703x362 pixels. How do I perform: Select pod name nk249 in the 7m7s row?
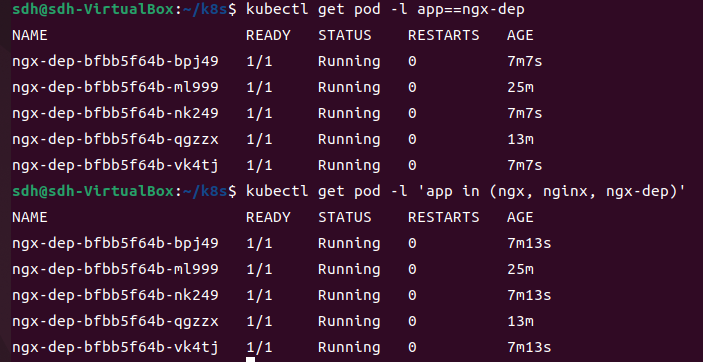point(115,113)
